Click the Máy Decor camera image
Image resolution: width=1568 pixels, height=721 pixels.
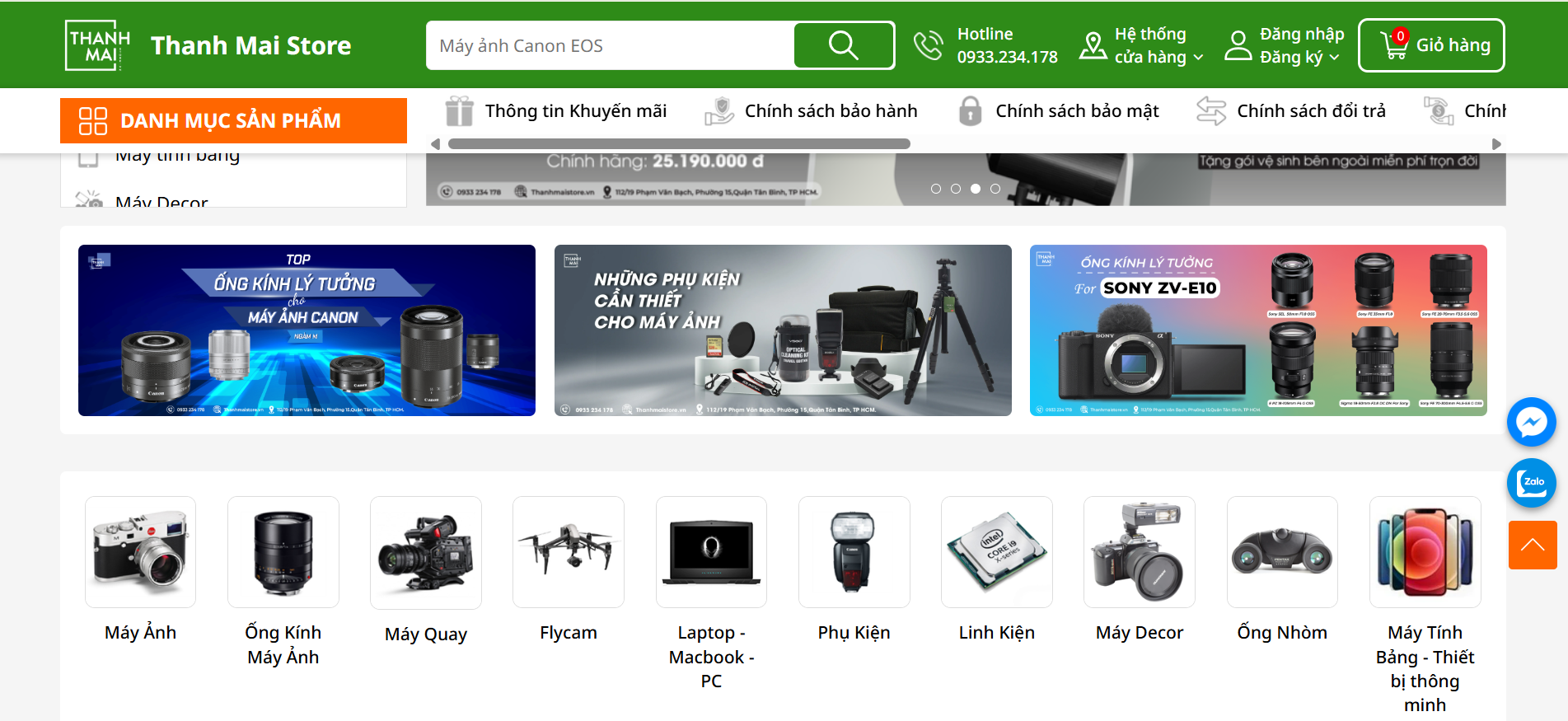click(x=1140, y=552)
